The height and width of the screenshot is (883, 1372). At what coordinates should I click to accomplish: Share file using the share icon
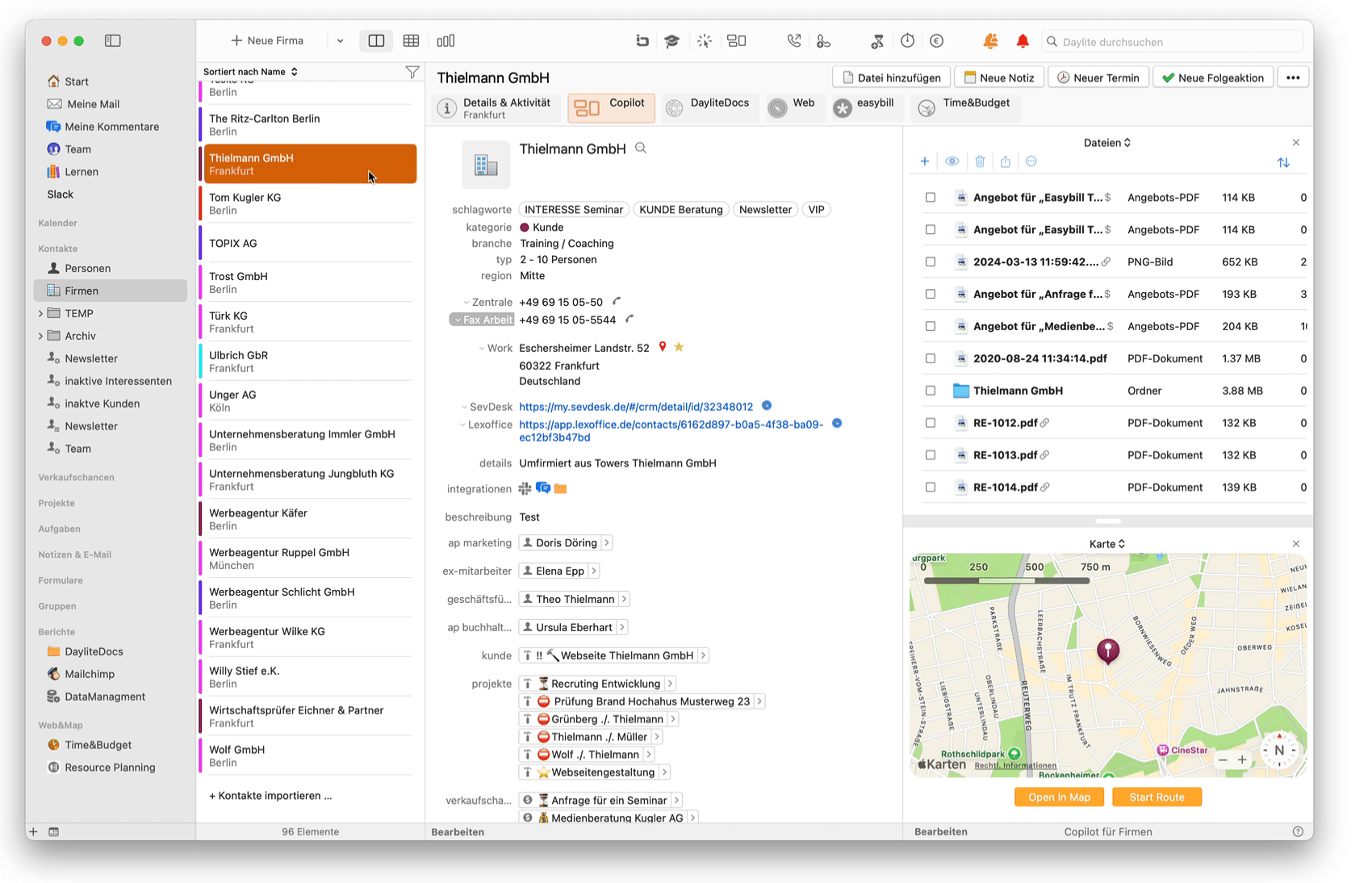(1006, 161)
